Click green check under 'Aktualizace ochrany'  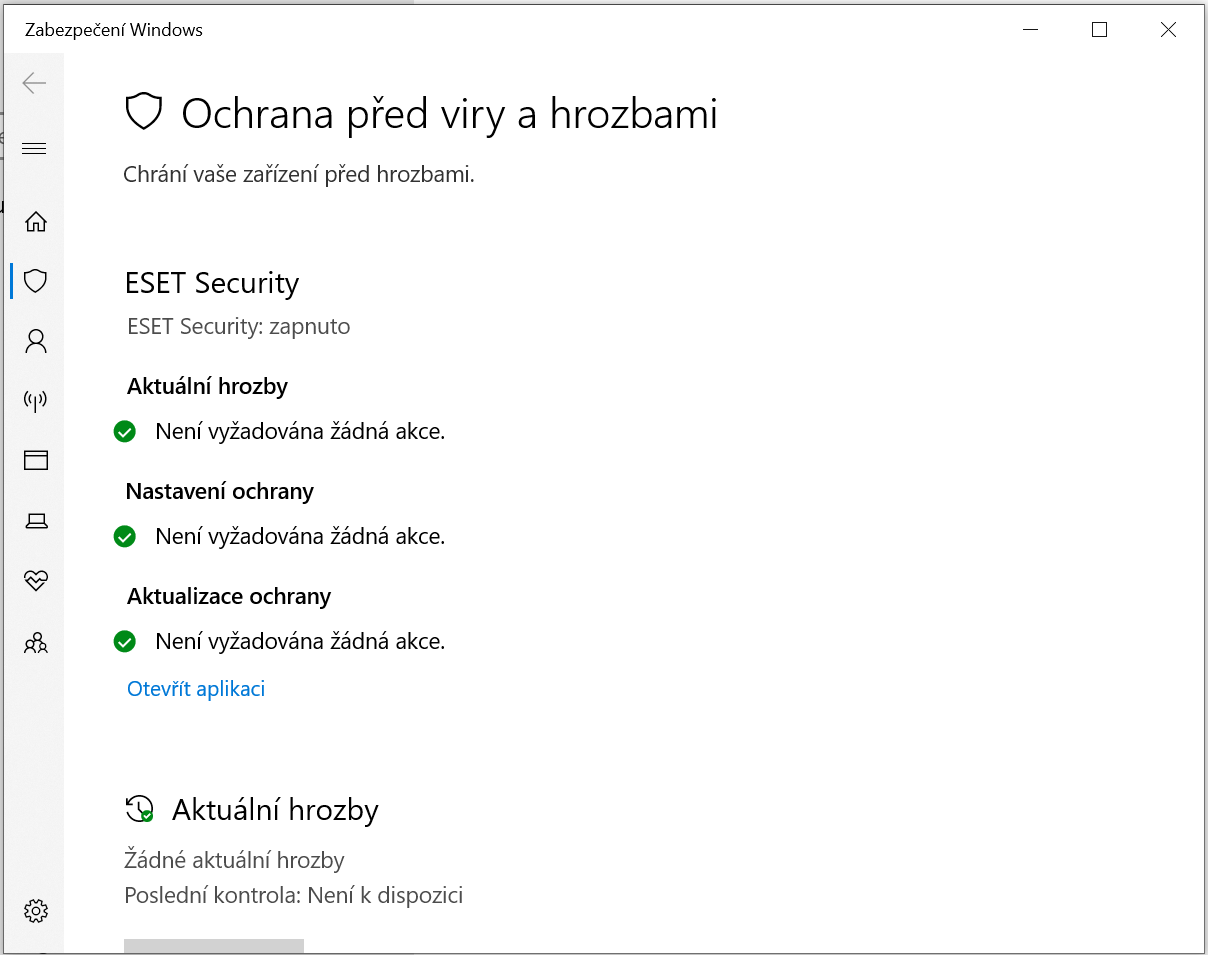pos(125,641)
